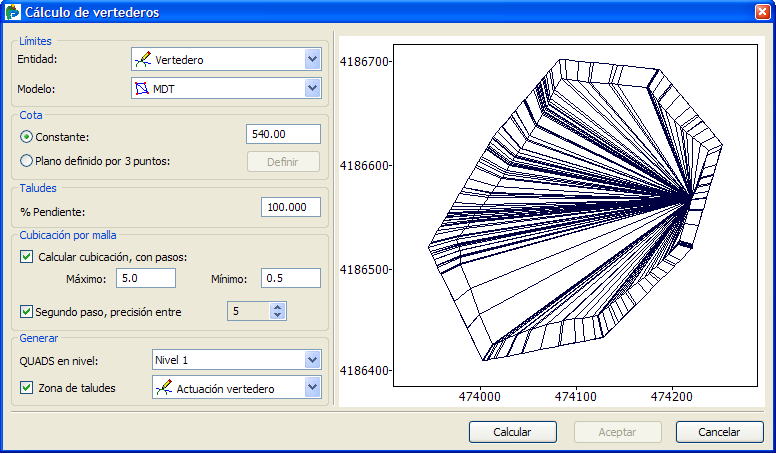The image size is (776, 454).
Task: Toggle Segundo paso, precisión entre checkbox
Action: [27, 312]
